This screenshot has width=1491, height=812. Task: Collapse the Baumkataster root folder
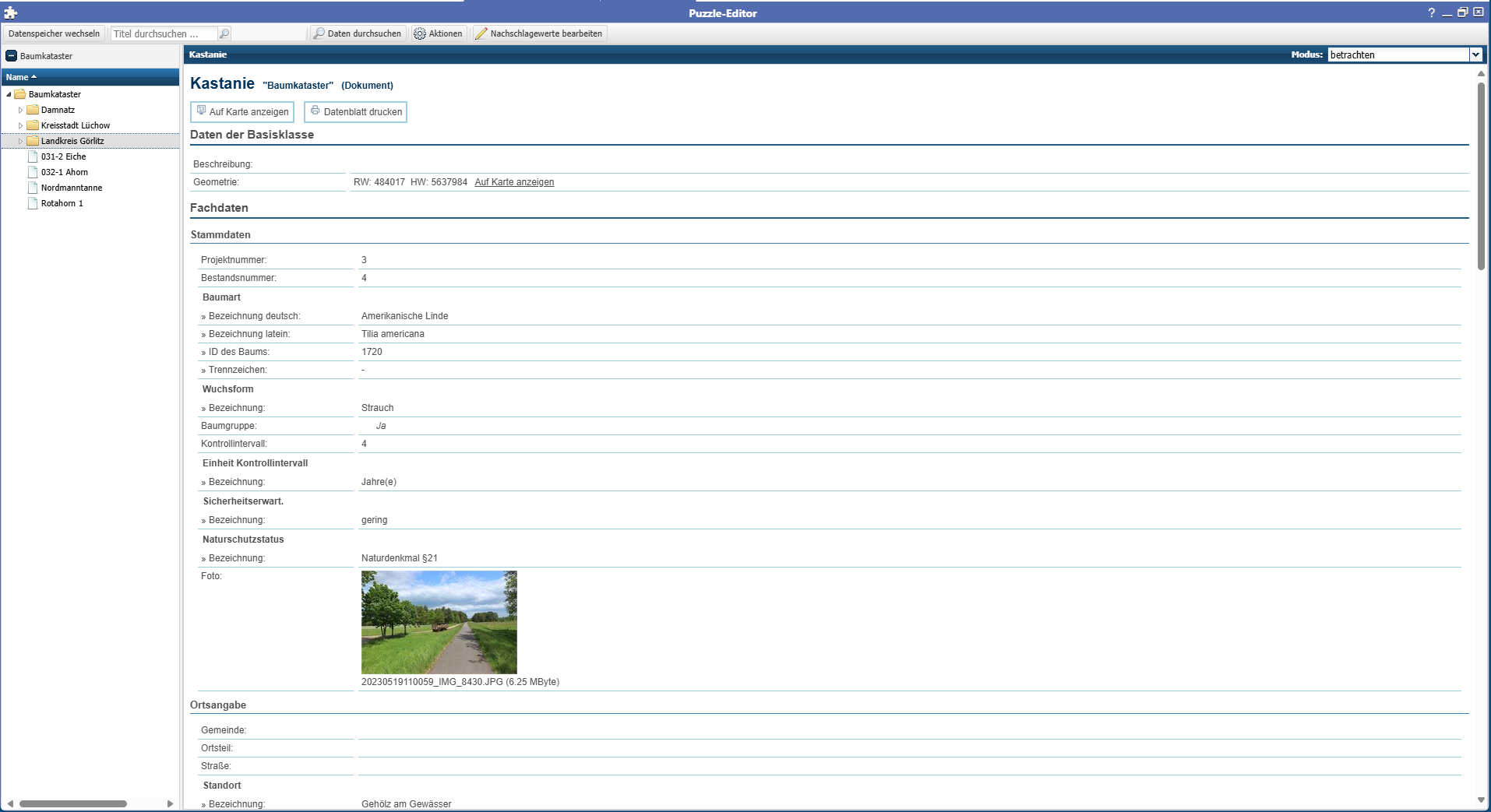click(x=9, y=94)
